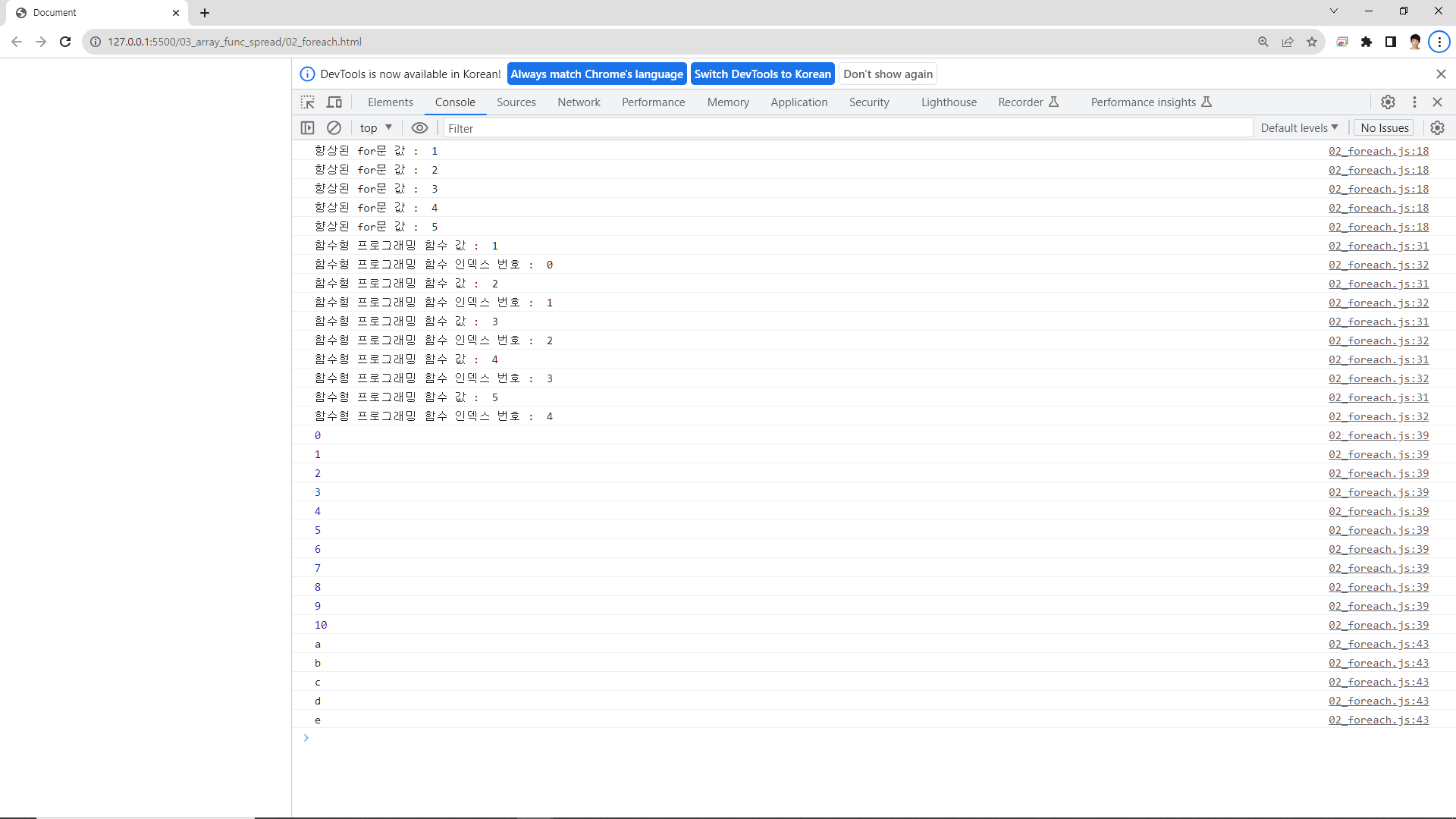Open DevTools settings gear icon
Viewport: 1456px width, 819px height.
click(x=1388, y=102)
